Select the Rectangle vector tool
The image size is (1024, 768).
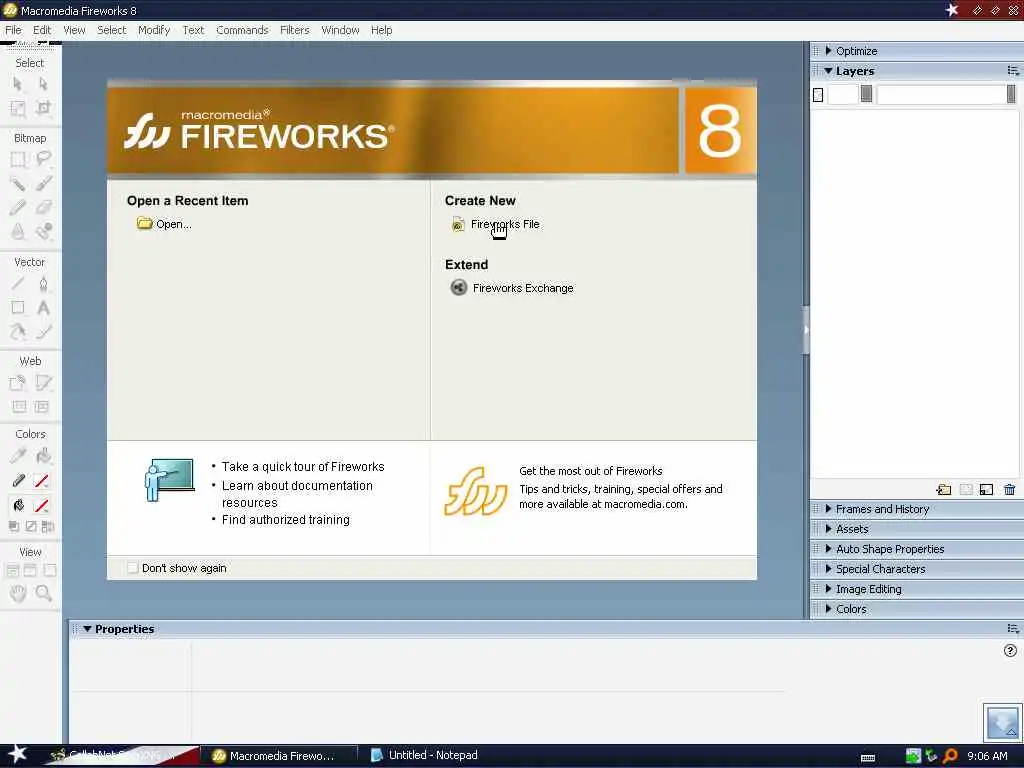[18, 308]
